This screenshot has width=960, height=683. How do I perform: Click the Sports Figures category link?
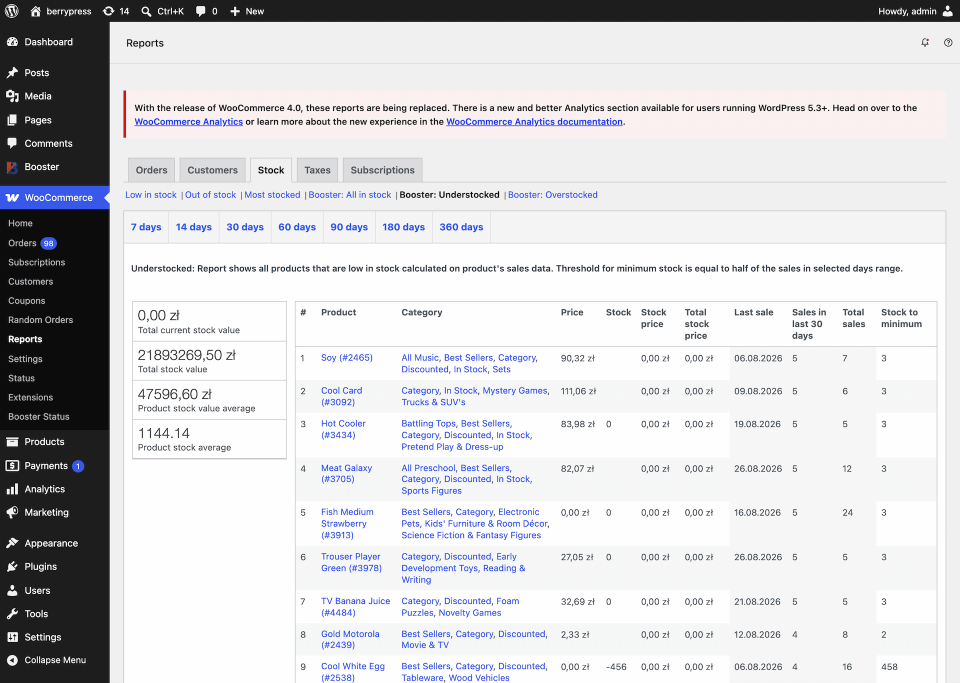click(x=431, y=491)
